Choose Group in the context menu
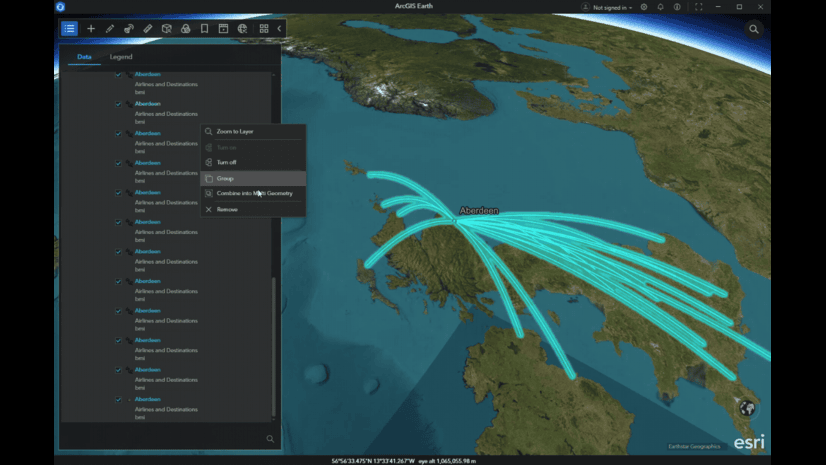 click(253, 179)
